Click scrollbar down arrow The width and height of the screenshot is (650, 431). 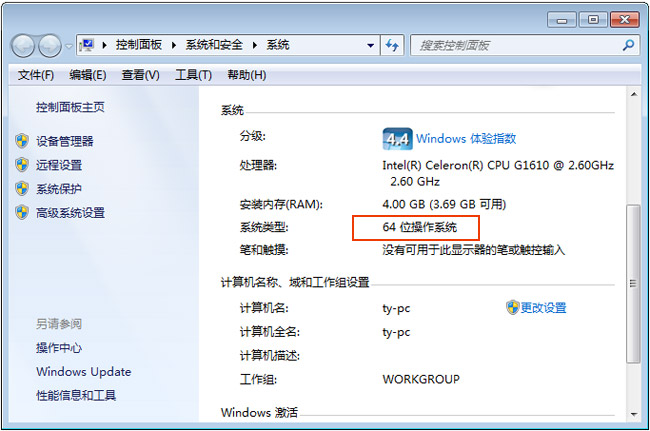tap(633, 414)
